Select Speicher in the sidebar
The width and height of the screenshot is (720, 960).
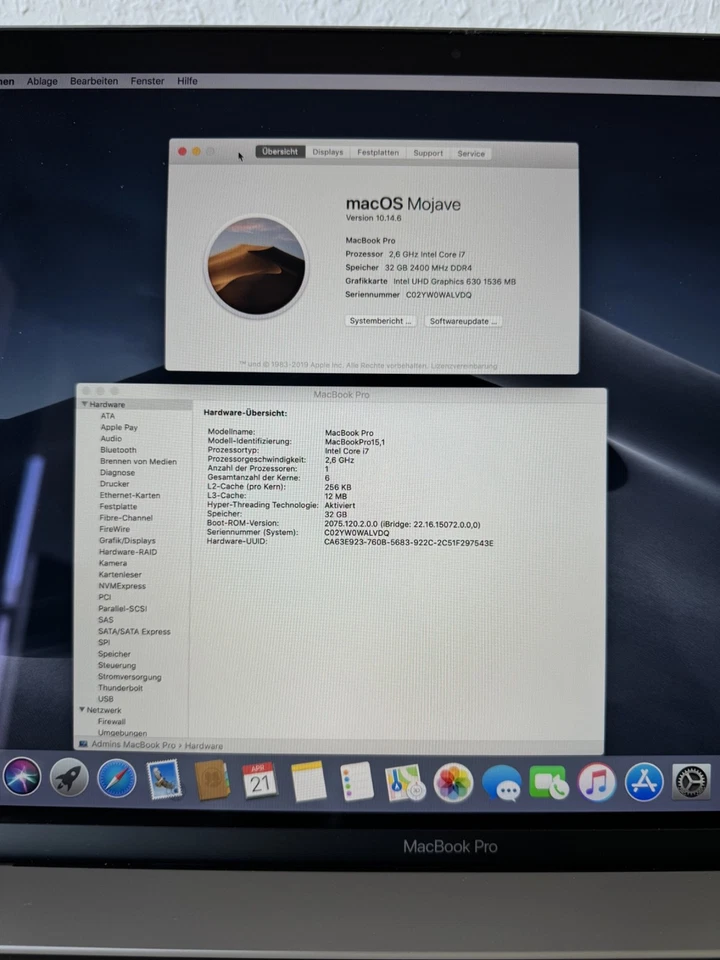click(114, 654)
